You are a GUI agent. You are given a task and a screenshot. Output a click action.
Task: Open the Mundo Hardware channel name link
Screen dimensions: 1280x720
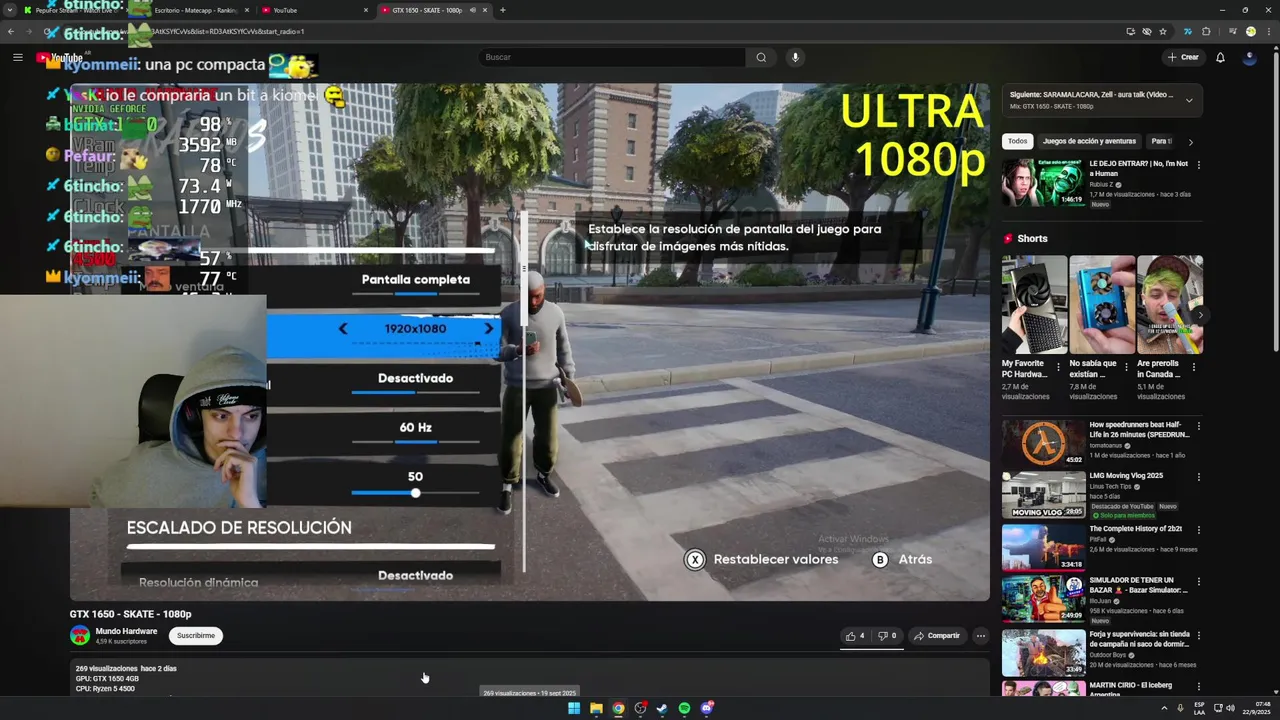pos(126,631)
